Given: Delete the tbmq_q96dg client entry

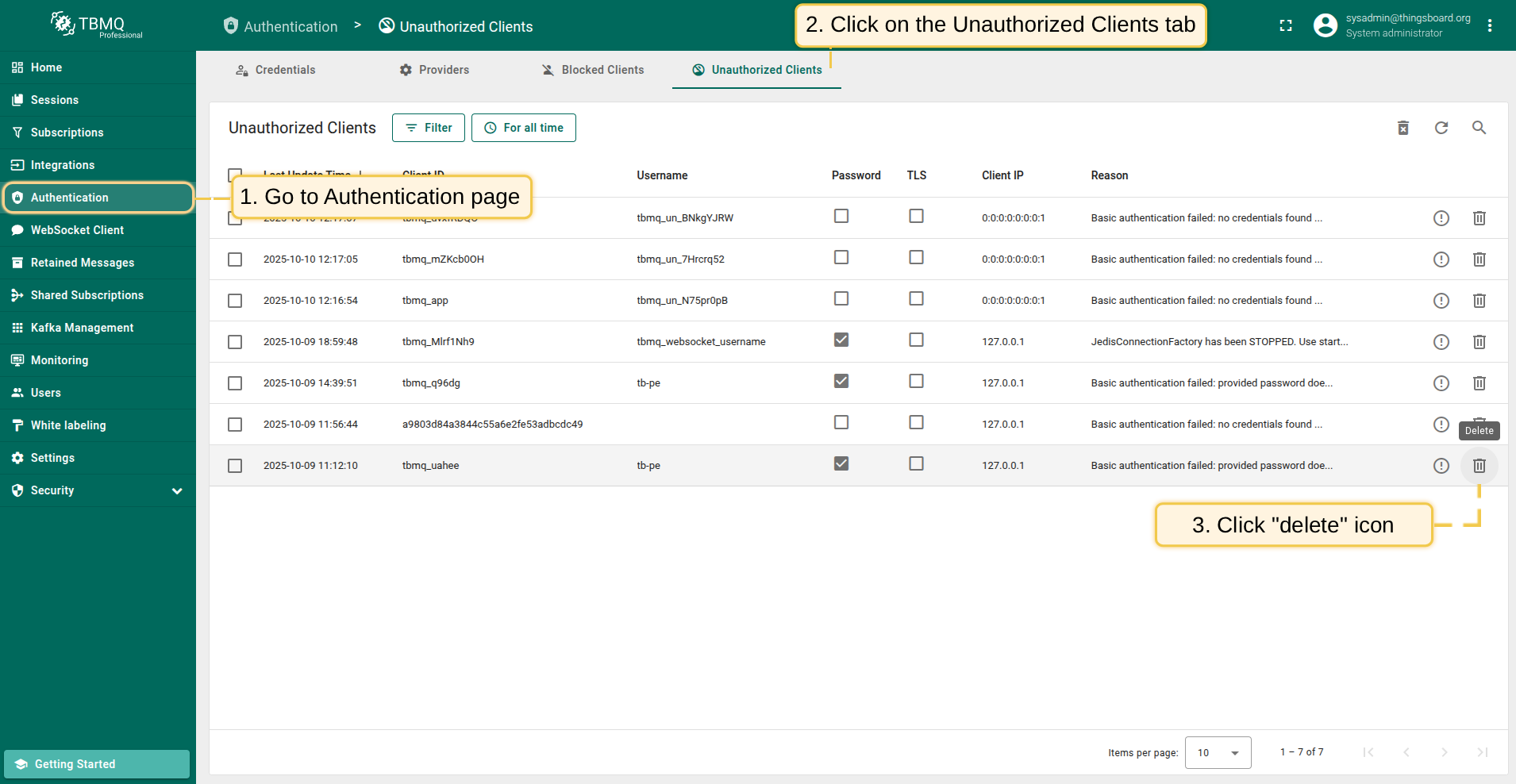Looking at the screenshot, I should coord(1479,383).
